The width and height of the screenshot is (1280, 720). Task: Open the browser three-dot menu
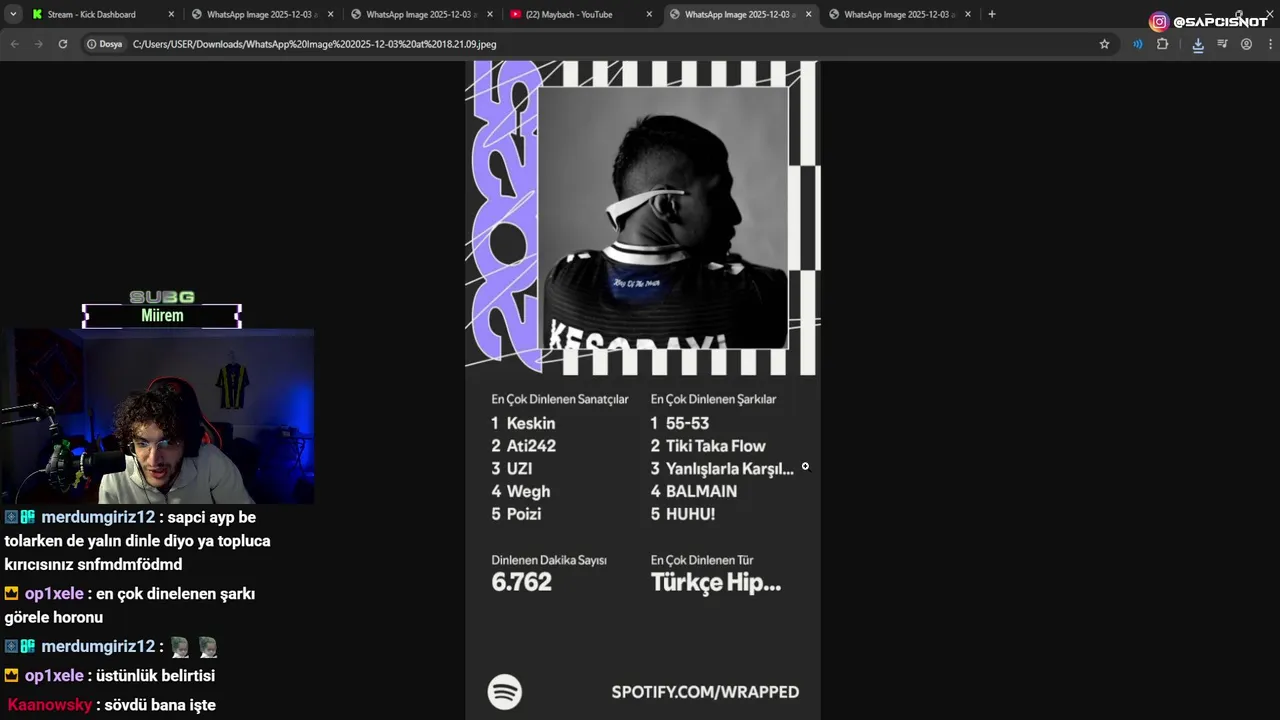point(1270,44)
